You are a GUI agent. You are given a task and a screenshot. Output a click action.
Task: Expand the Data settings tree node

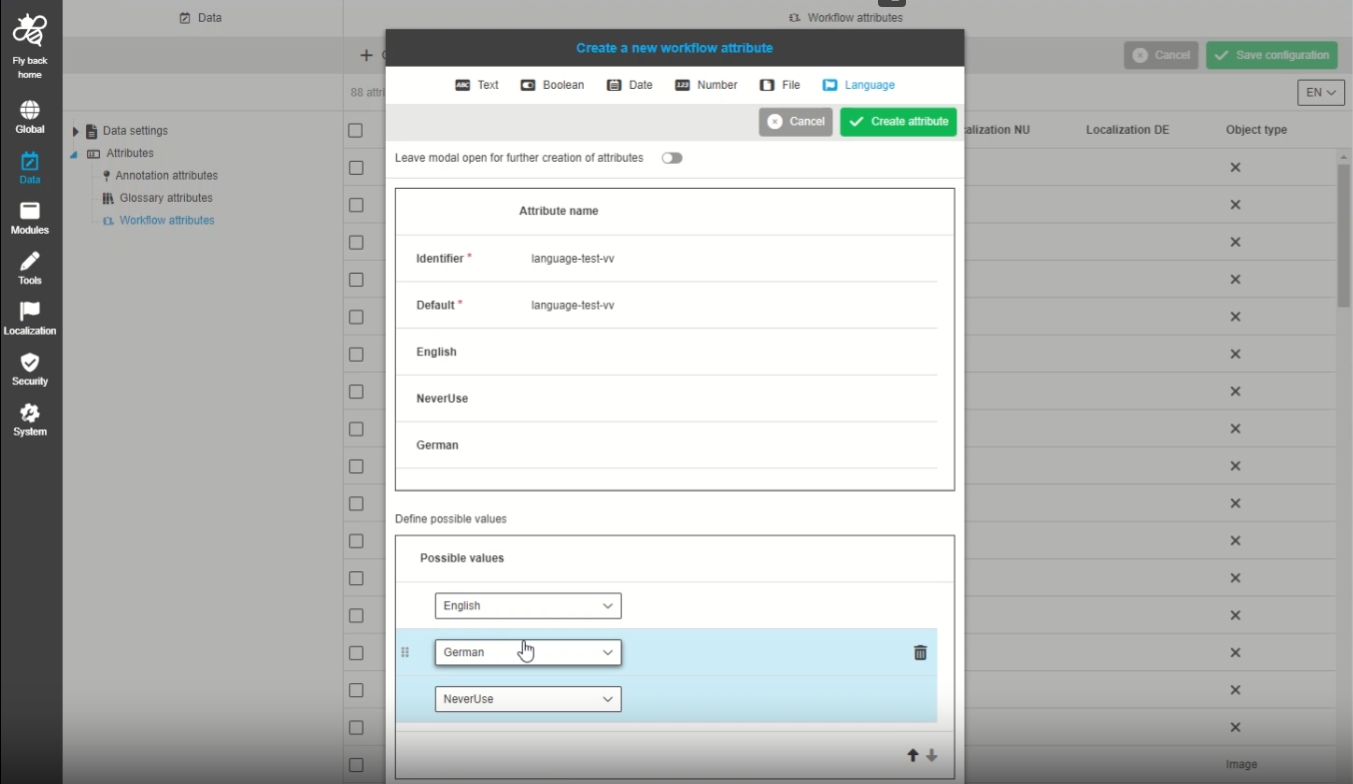click(76, 131)
